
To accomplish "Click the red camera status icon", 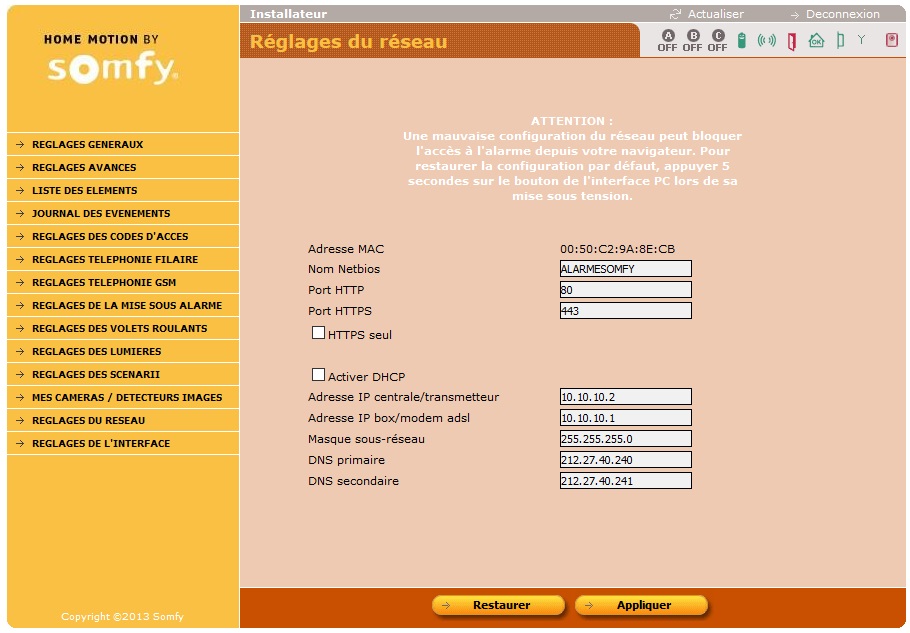I will coord(891,40).
